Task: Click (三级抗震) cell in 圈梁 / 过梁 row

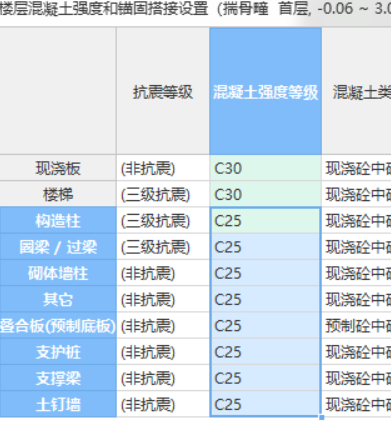Action: tap(163, 247)
